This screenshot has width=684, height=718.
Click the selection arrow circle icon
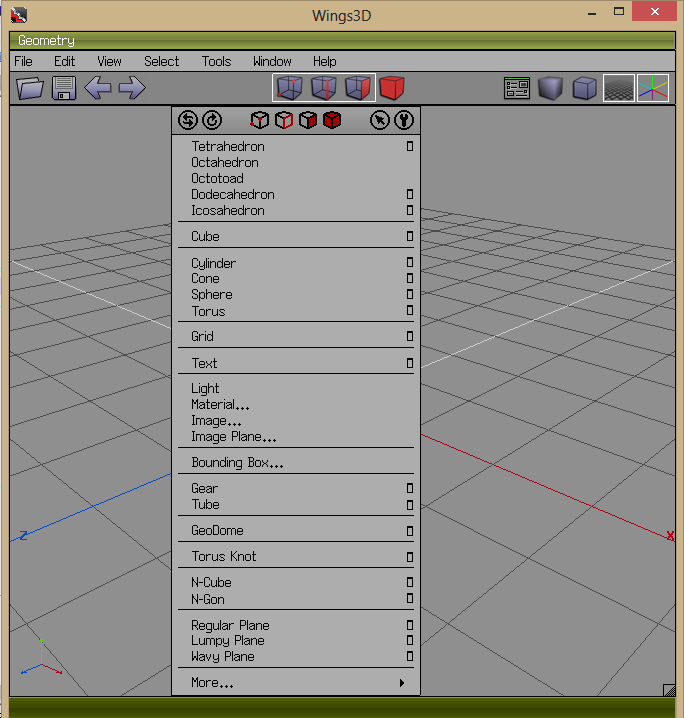point(380,120)
